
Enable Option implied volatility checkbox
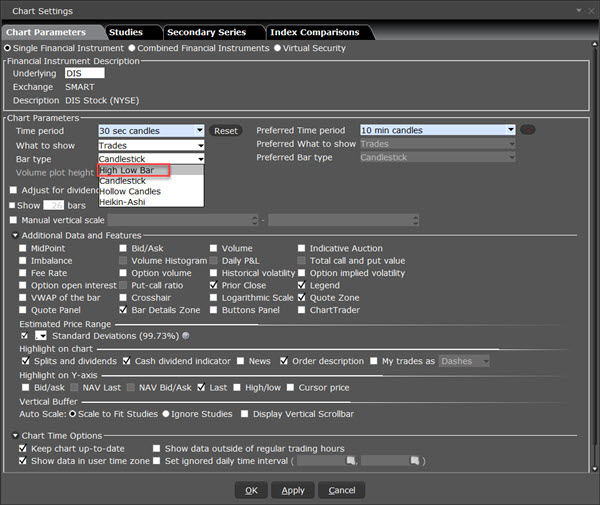pyautogui.click(x=302, y=273)
